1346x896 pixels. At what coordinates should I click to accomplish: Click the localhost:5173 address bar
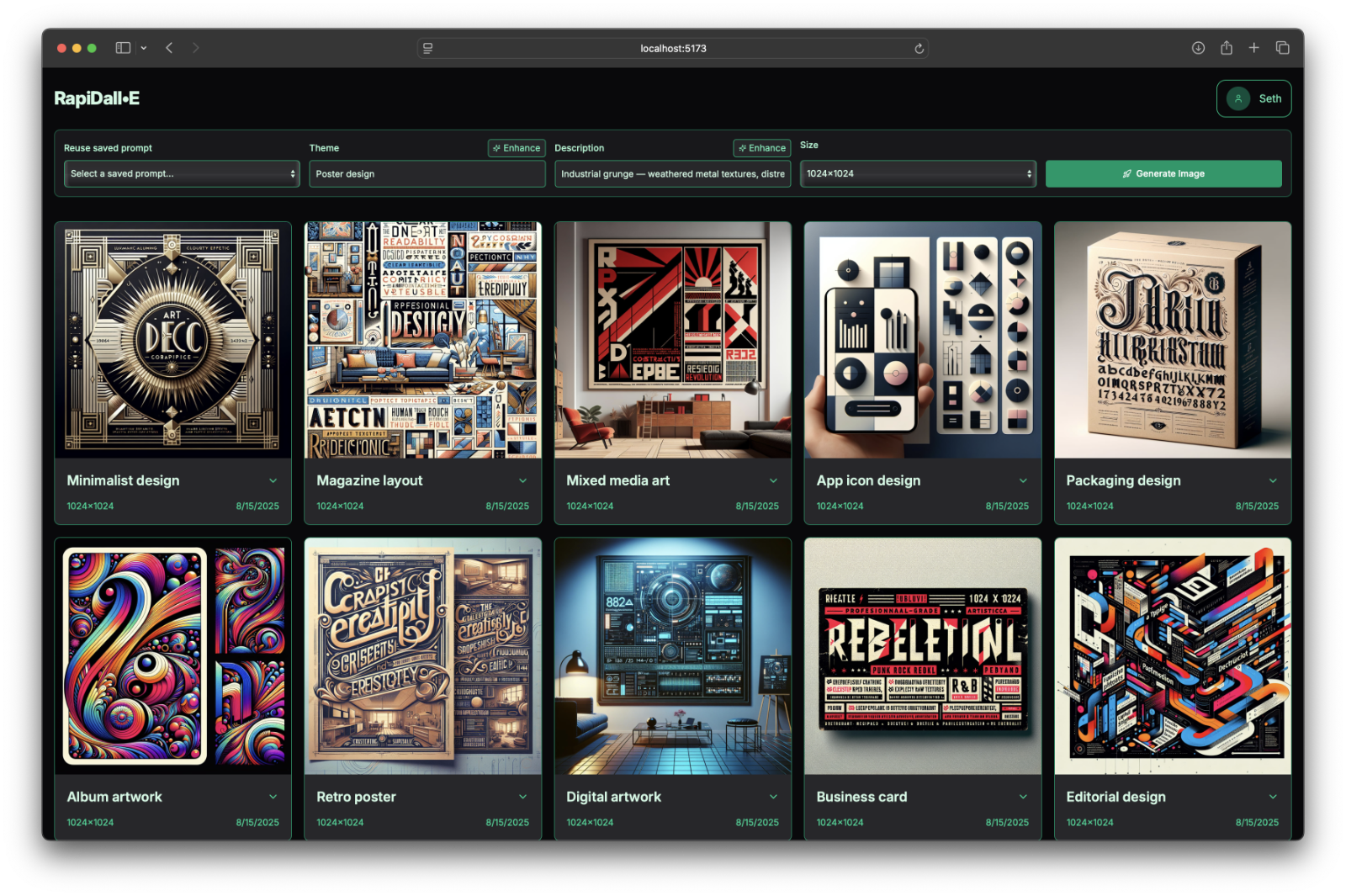pos(673,49)
